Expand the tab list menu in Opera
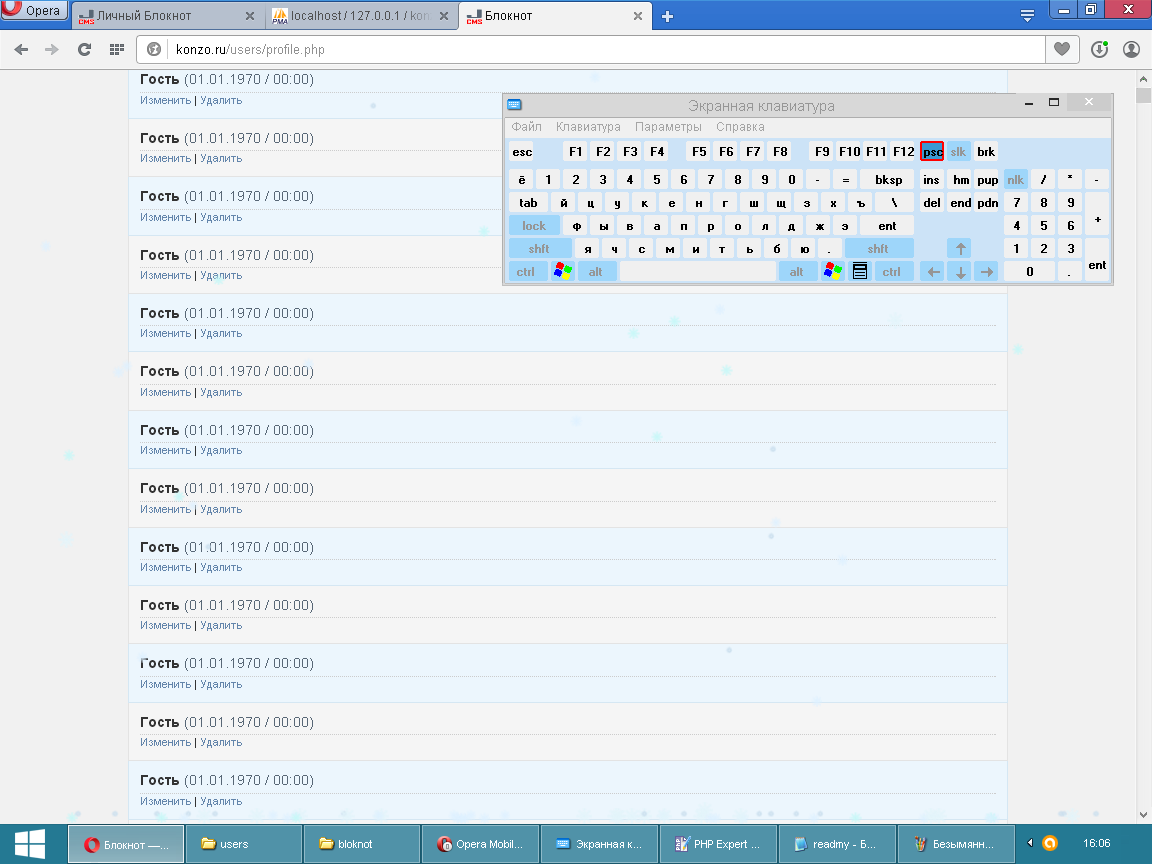The image size is (1152, 864). point(1027,15)
